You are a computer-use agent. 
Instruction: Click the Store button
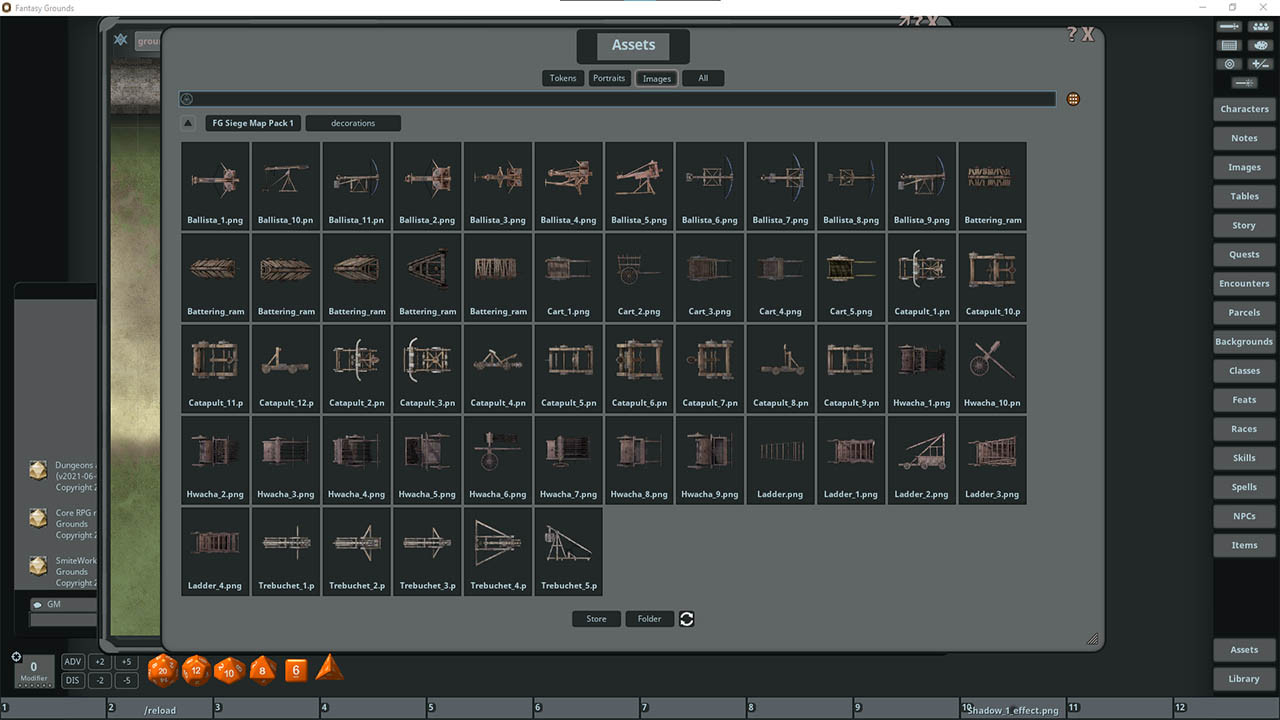point(596,618)
